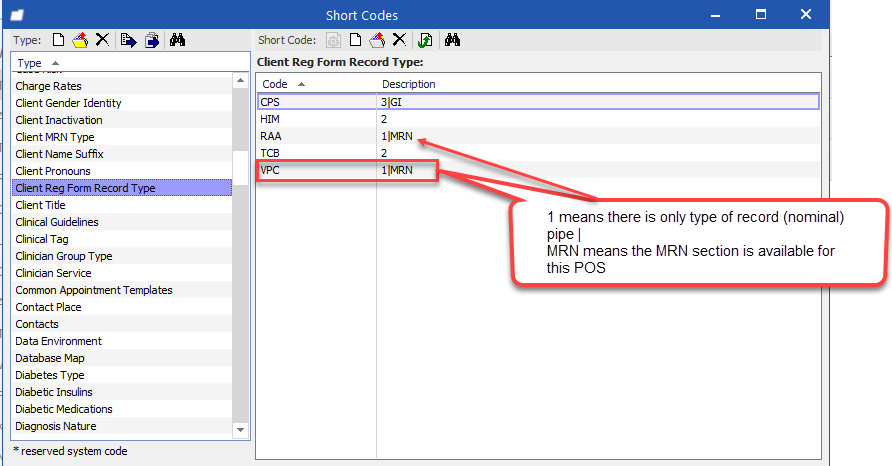This screenshot has height=466, width=892.
Task: Click the TCB row description value 2
Action: coord(384,153)
